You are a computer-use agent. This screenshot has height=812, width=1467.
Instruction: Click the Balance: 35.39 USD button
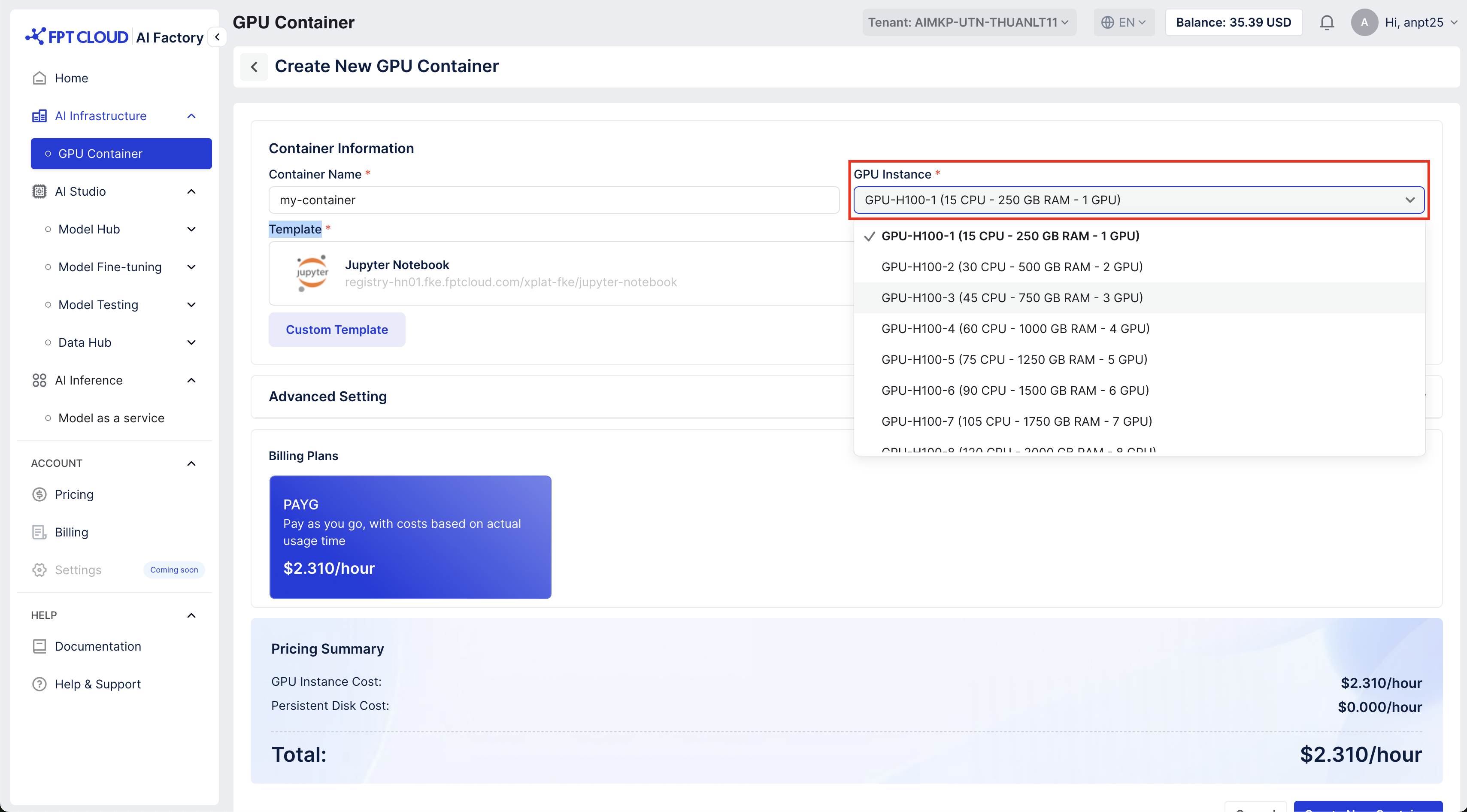tap(1234, 22)
